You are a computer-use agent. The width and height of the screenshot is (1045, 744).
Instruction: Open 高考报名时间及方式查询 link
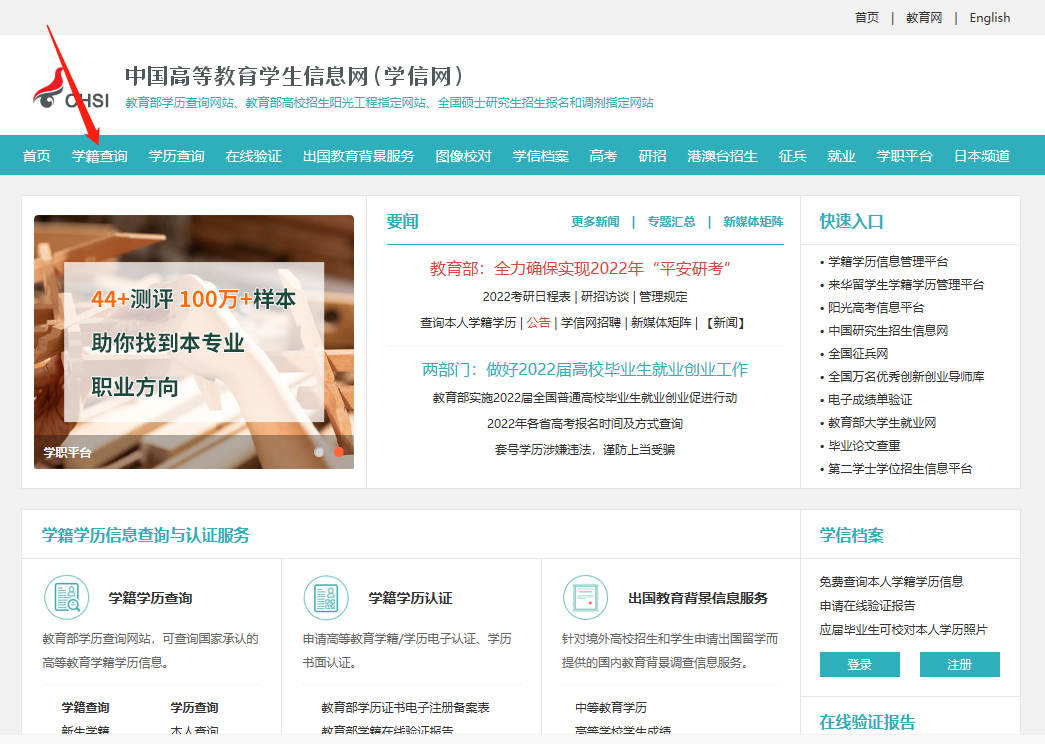pos(585,424)
